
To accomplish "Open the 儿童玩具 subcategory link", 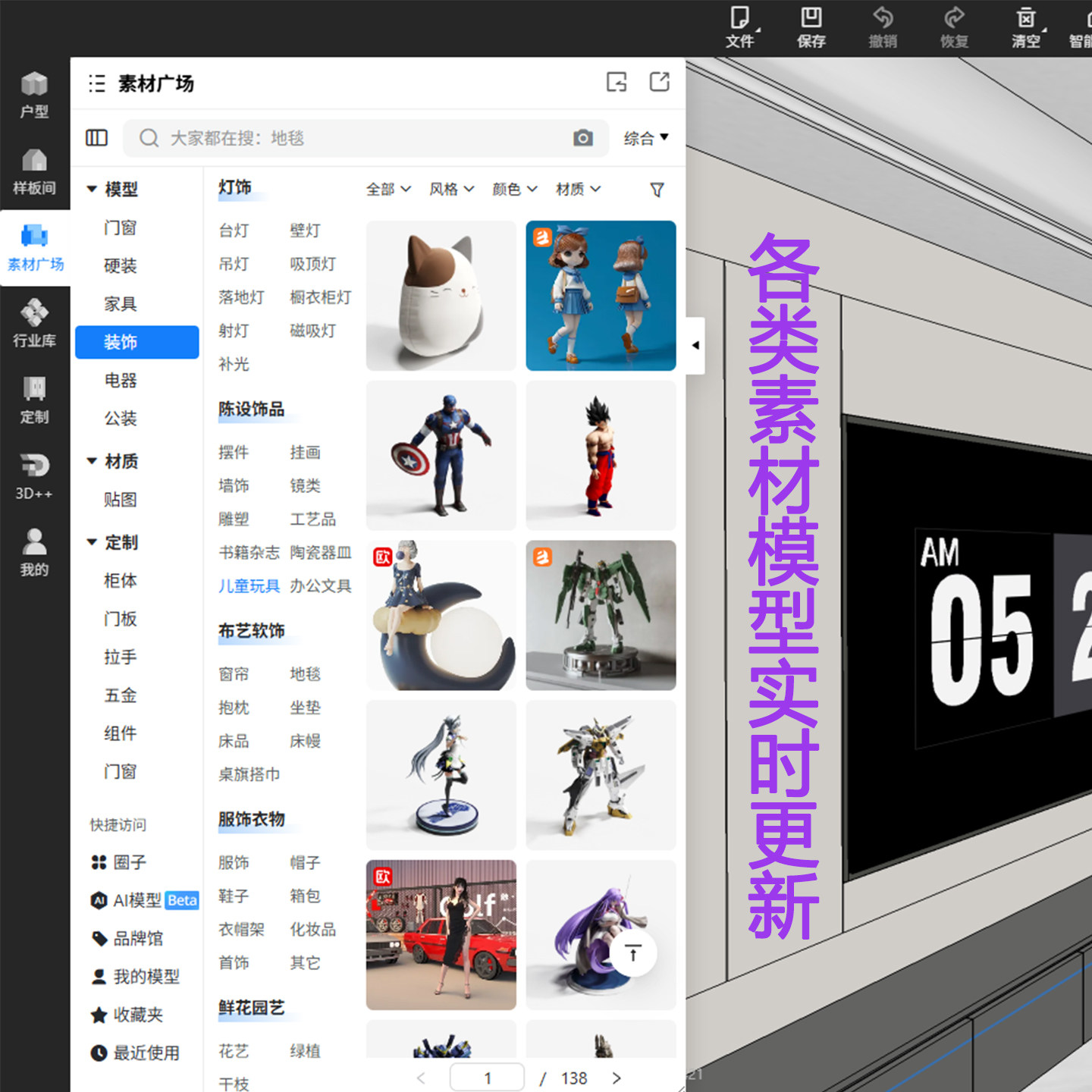I will click(x=249, y=585).
